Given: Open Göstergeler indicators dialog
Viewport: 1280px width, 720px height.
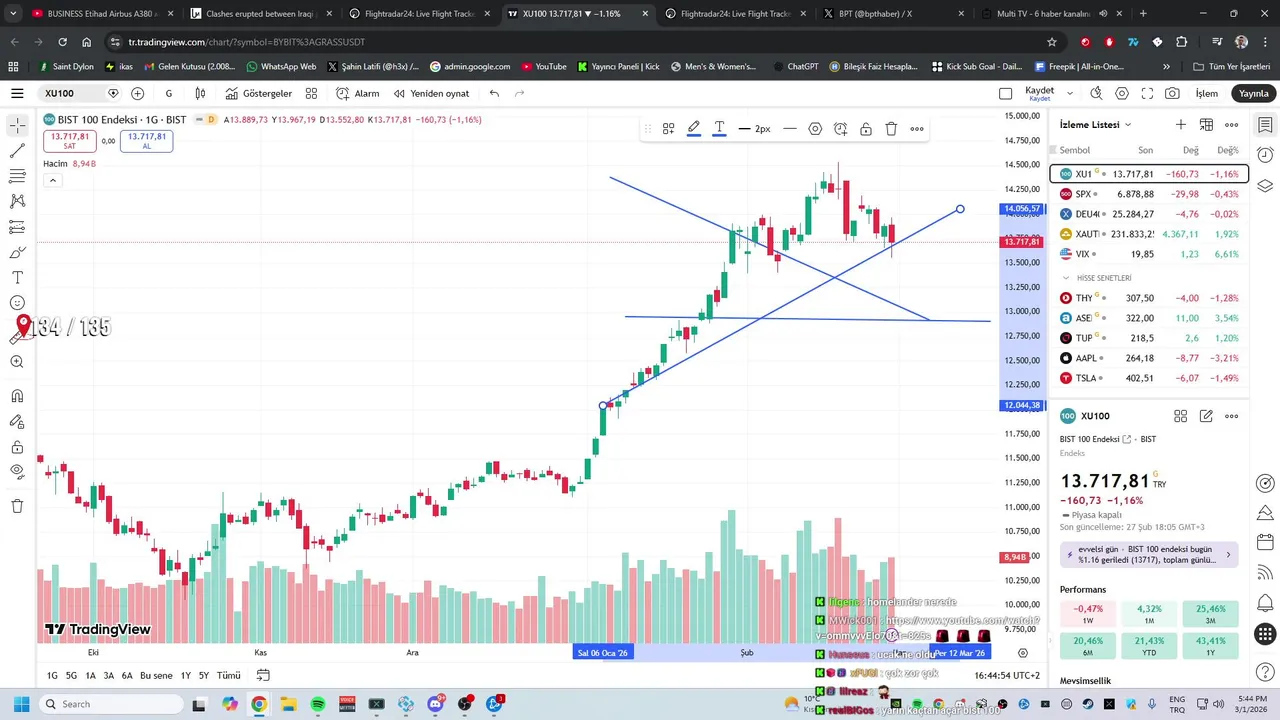Looking at the screenshot, I should coord(259,93).
